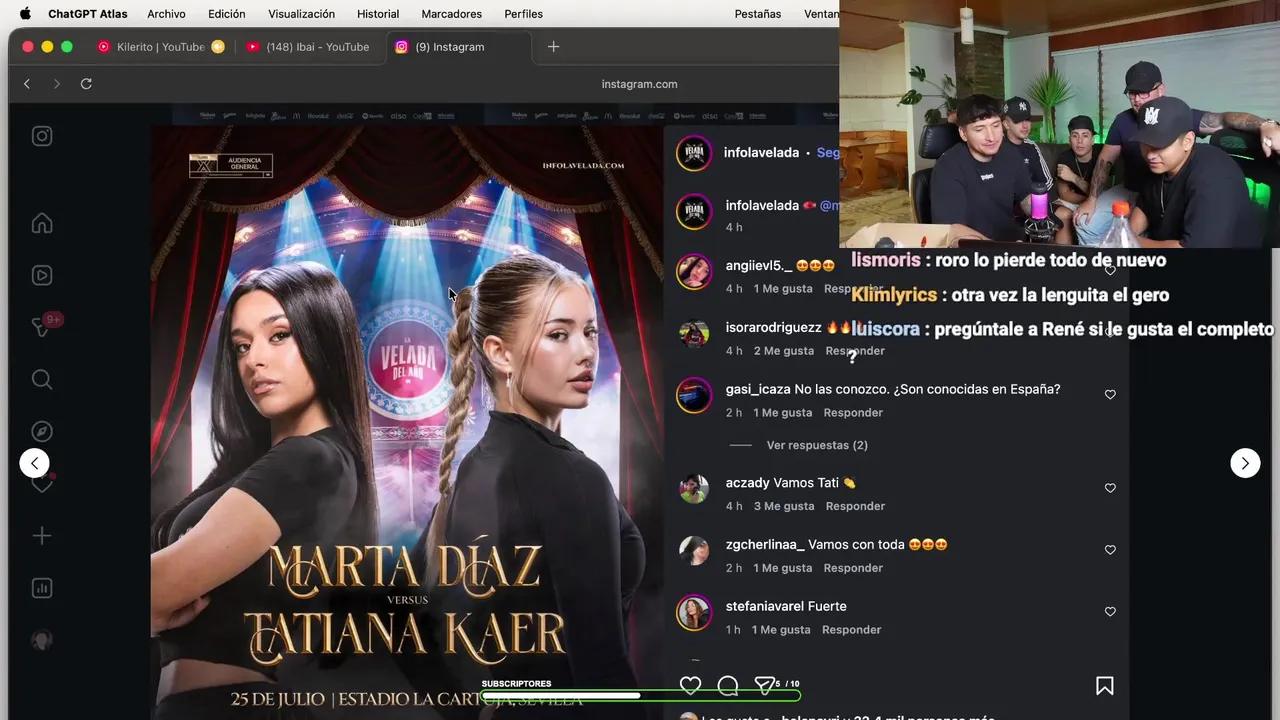
Task: Click the share icon below the post
Action: 764,686
